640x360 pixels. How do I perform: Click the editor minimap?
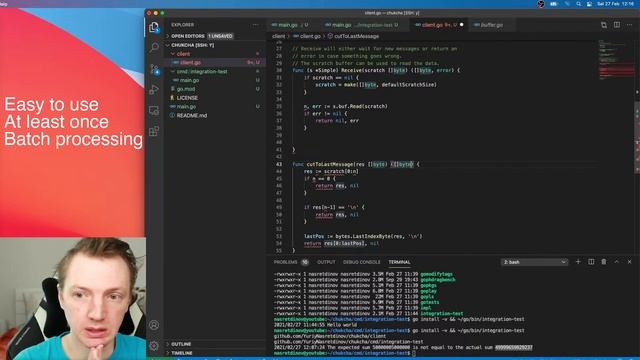(x=615, y=61)
